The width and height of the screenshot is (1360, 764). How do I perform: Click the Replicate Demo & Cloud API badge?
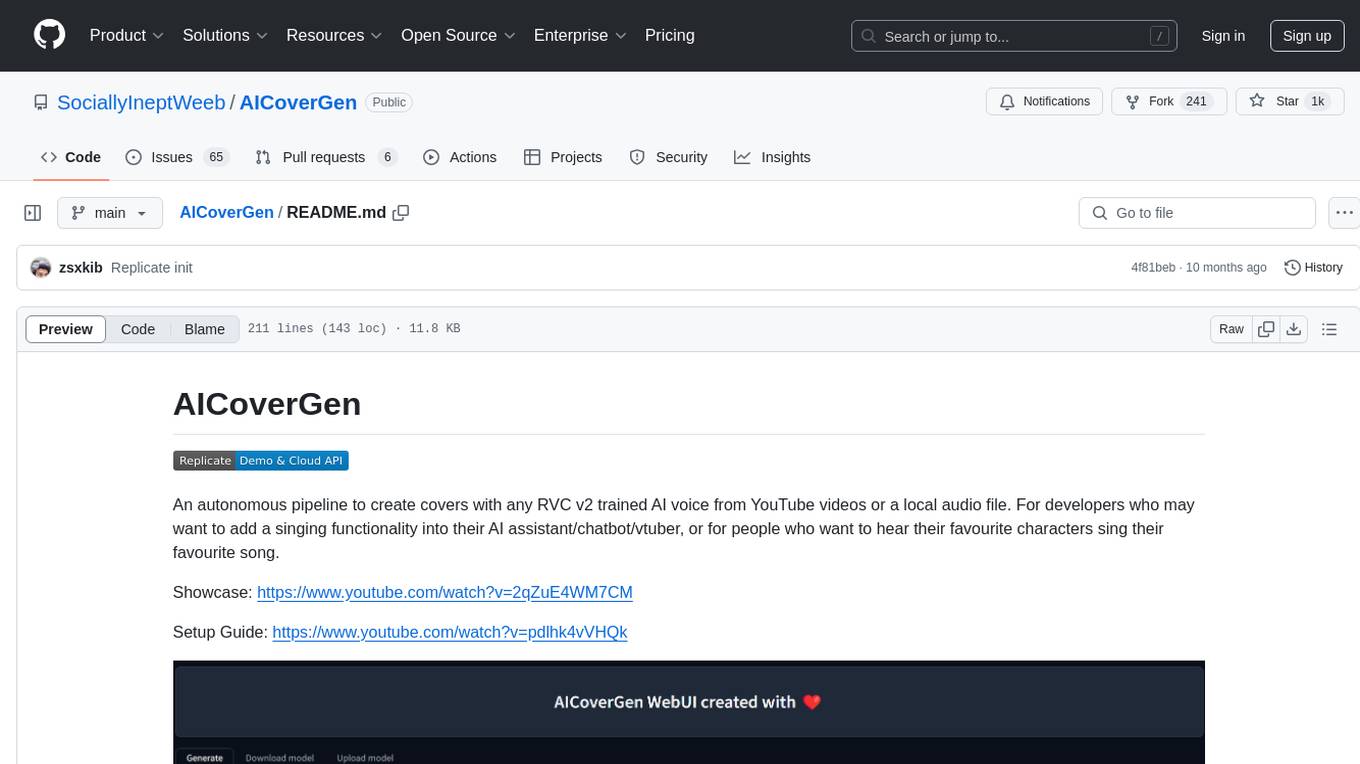pos(261,461)
